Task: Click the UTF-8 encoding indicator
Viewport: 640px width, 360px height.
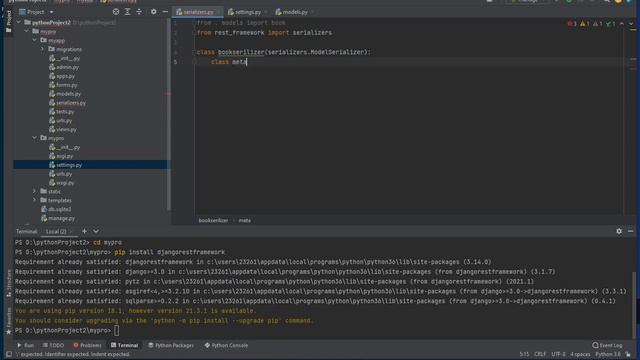Action: coord(558,354)
